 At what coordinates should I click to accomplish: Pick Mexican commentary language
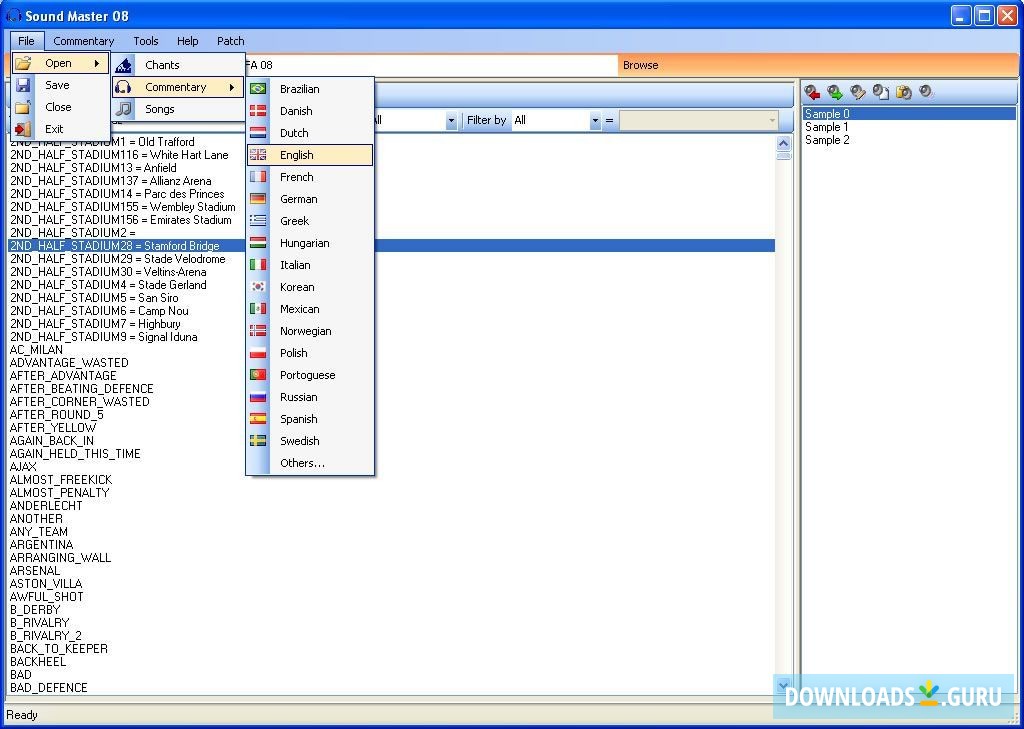[x=310, y=309]
